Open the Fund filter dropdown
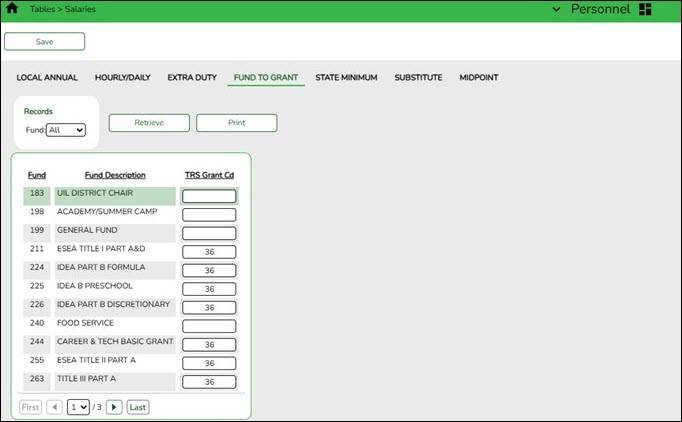 pyautogui.click(x=66, y=130)
